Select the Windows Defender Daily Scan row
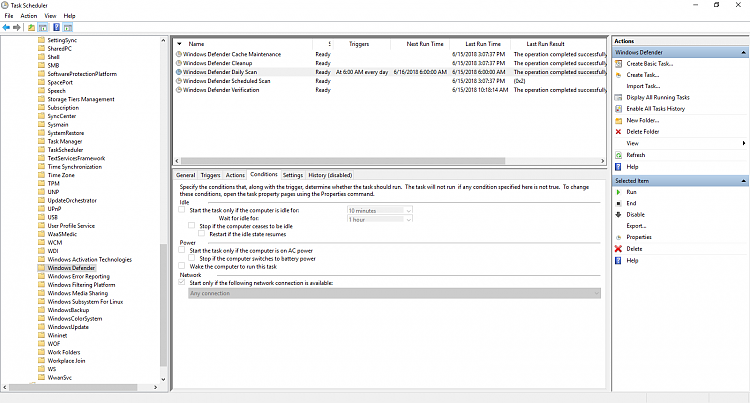 [x=390, y=72]
